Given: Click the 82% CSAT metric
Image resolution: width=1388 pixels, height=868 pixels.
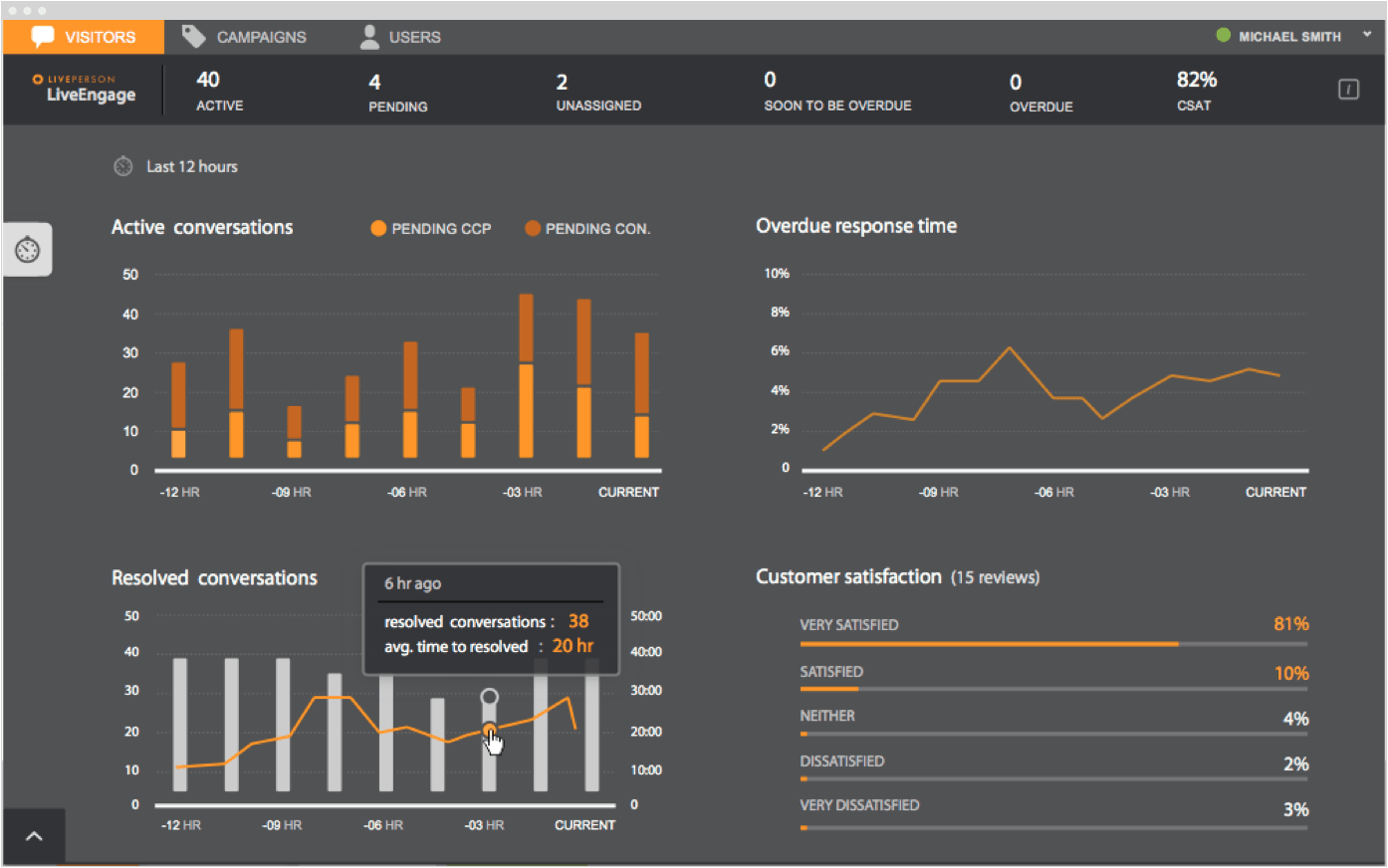Looking at the screenshot, I should tap(1194, 90).
